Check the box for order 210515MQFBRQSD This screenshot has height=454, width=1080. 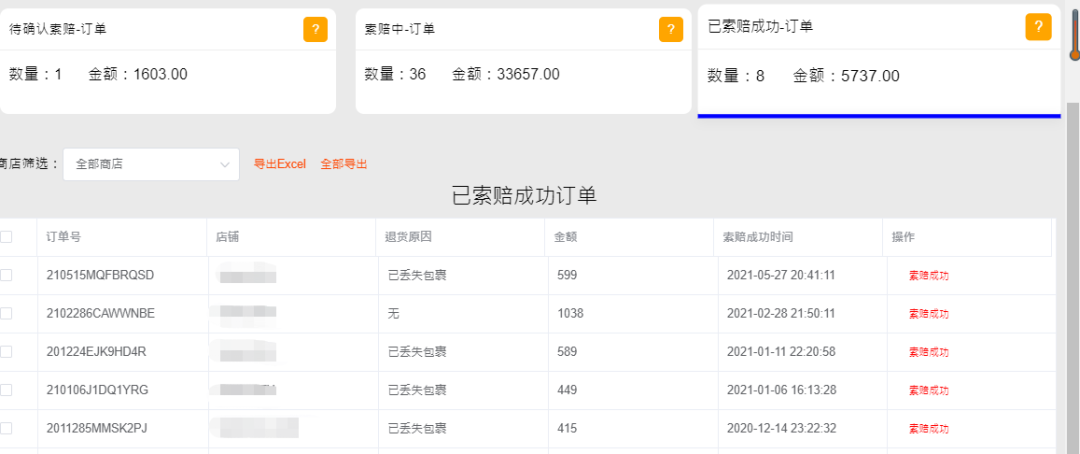pyautogui.click(x=6, y=275)
